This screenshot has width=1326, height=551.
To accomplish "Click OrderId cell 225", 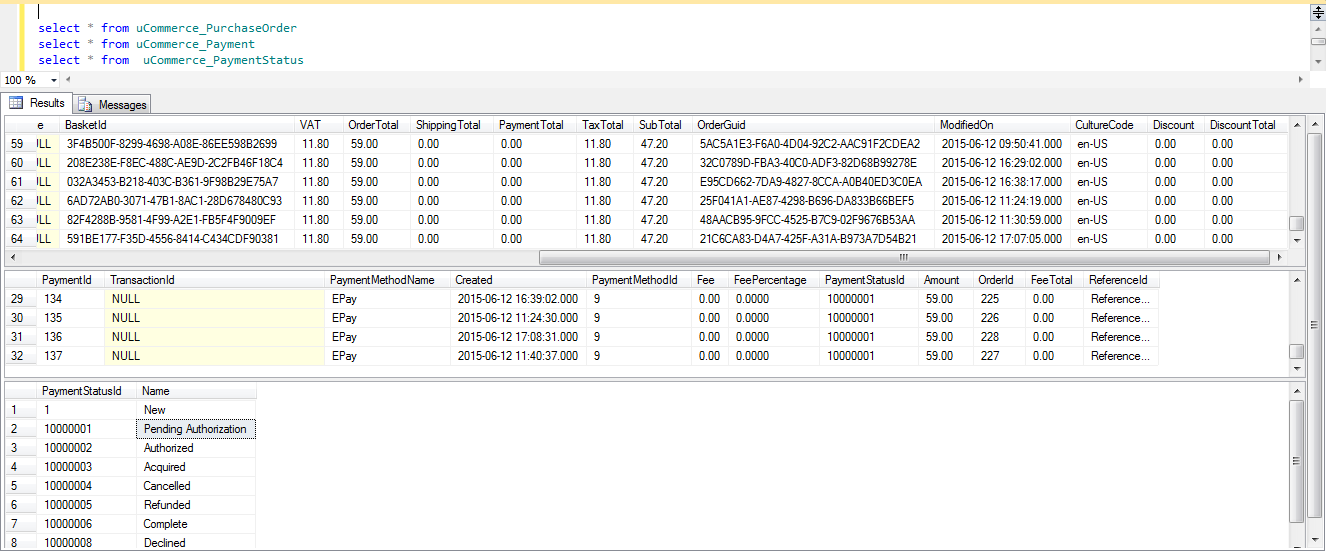I will 1000,299.
